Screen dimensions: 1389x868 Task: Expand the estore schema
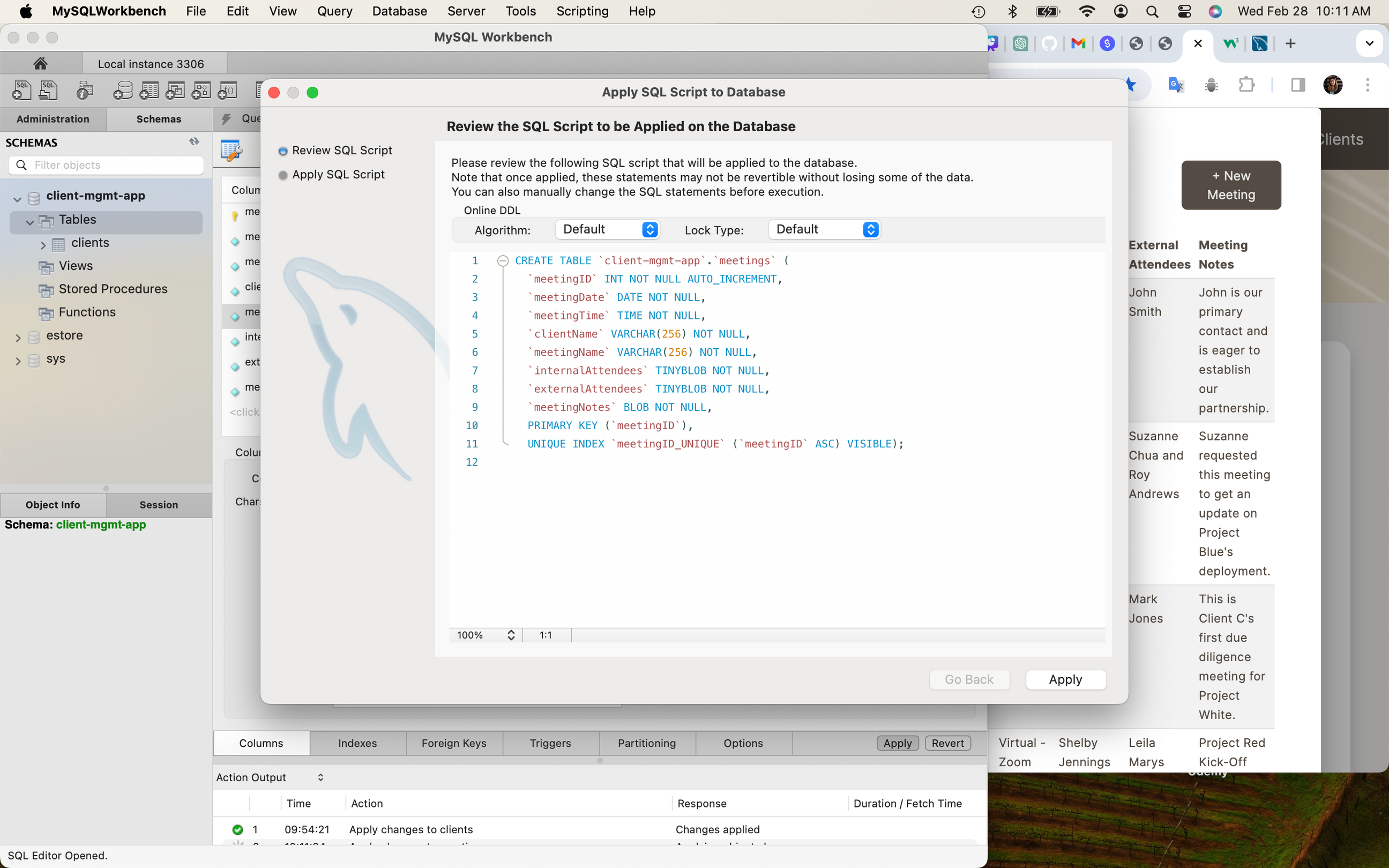[18, 337]
